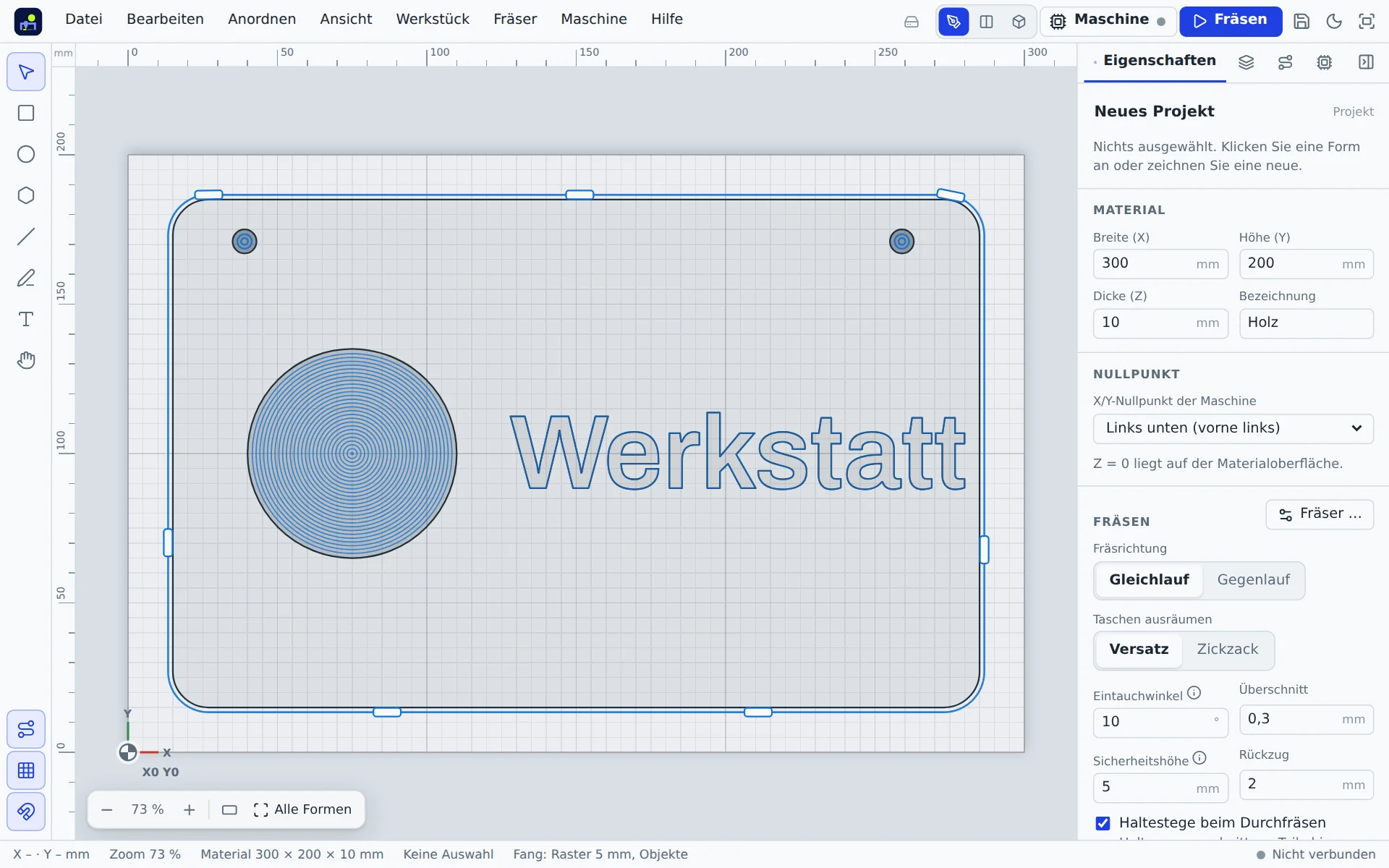Open the Fräser menu
The width and height of the screenshot is (1389, 868).
[x=515, y=20]
